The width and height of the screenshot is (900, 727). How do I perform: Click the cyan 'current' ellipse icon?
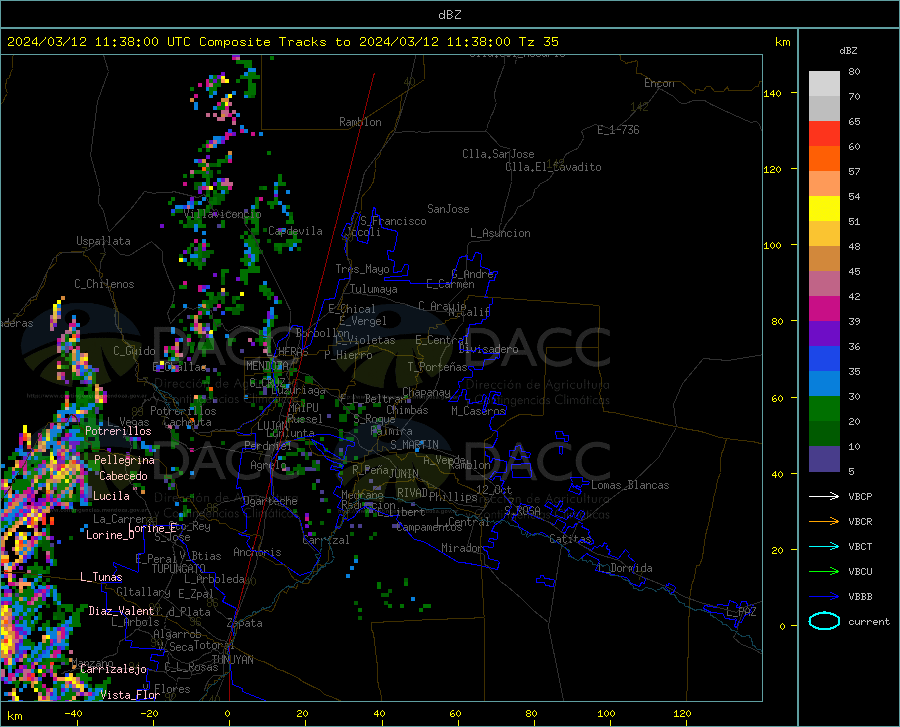coord(824,621)
